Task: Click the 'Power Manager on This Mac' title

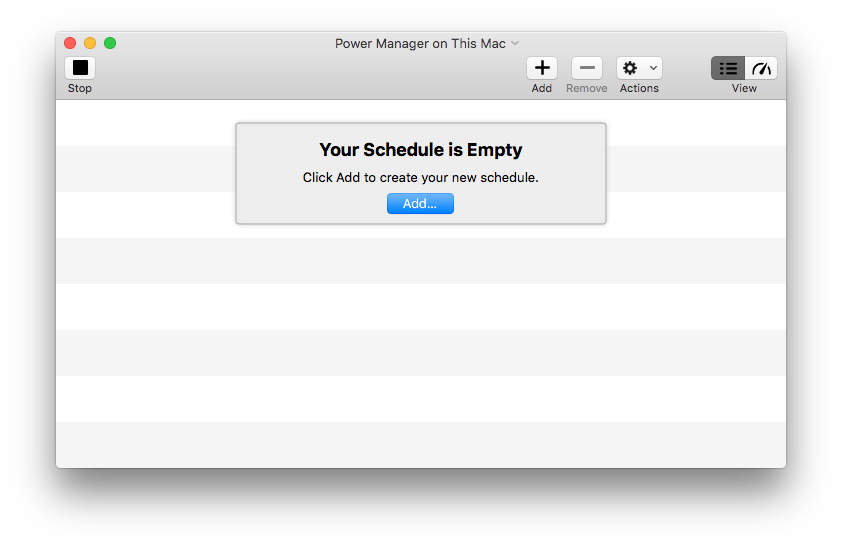Action: coord(420,43)
